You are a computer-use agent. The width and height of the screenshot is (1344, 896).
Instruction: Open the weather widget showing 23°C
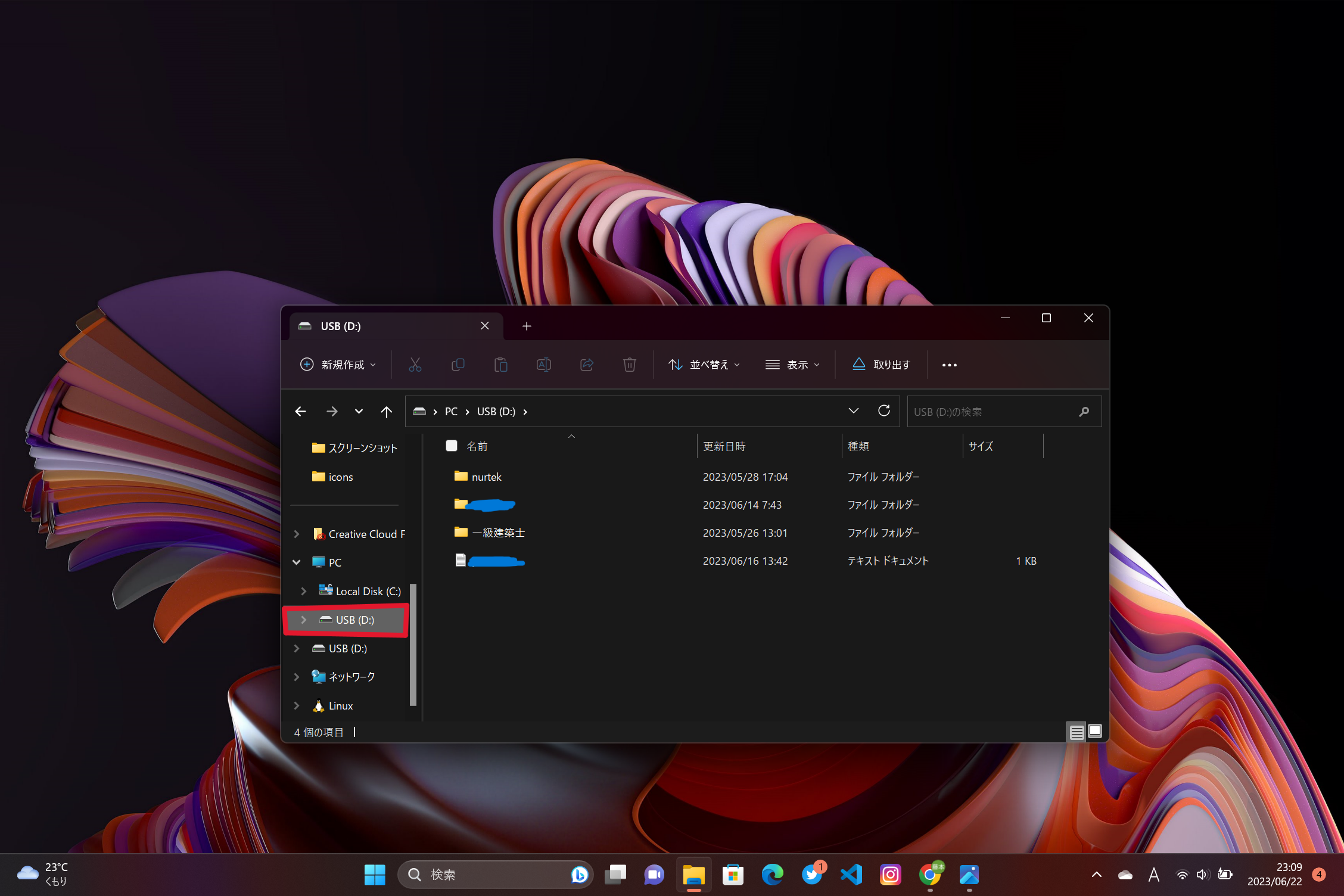tap(43, 874)
